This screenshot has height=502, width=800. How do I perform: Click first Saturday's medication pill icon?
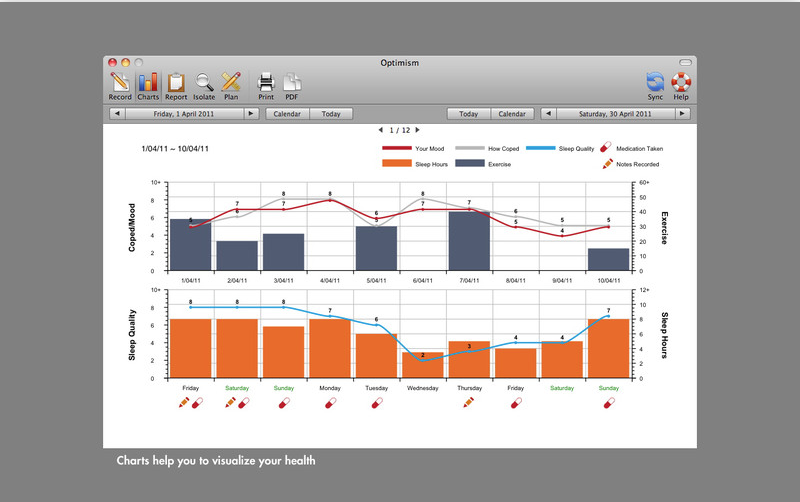click(244, 403)
